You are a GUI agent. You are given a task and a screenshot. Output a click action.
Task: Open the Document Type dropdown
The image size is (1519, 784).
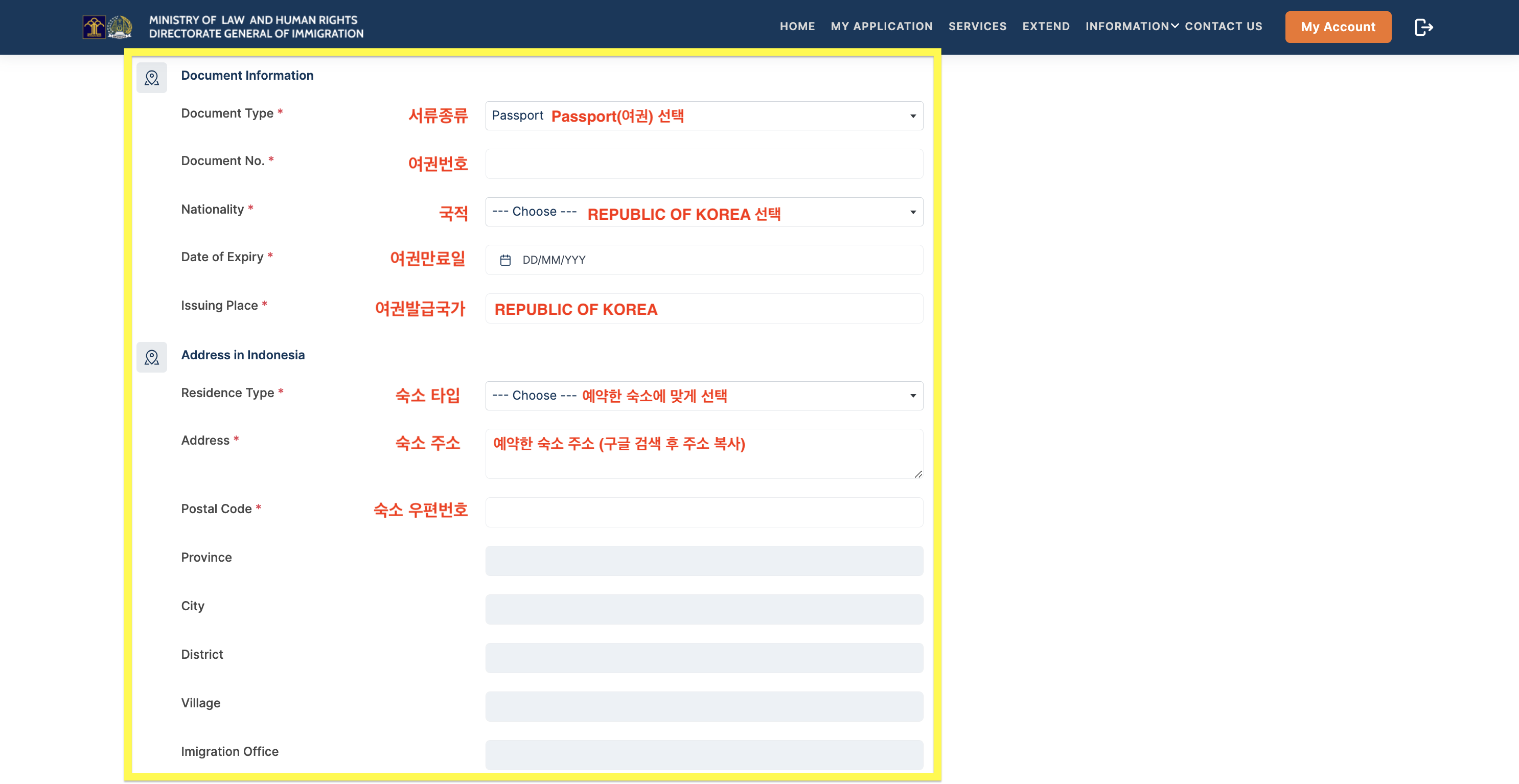(704, 116)
